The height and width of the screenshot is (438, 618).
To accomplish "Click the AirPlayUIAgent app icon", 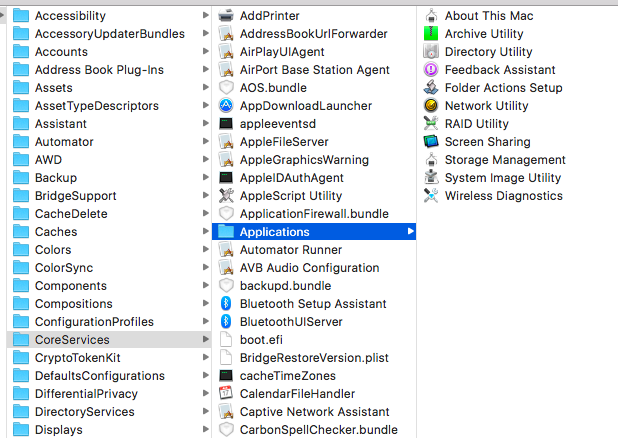I will pyautogui.click(x=226, y=52).
